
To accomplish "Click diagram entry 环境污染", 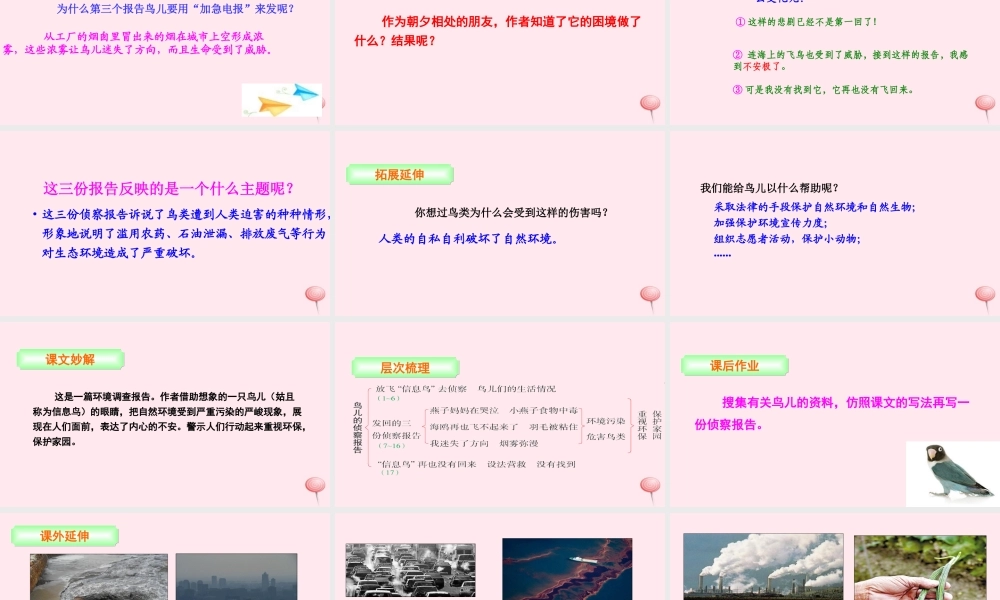I will point(606,421).
